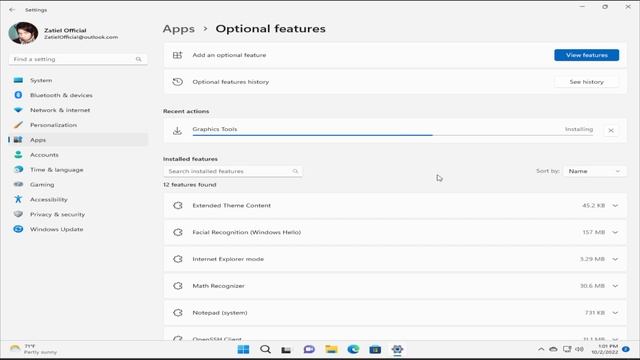The image size is (640, 360).
Task: Open Accessibility settings
Action: pos(78,200)
